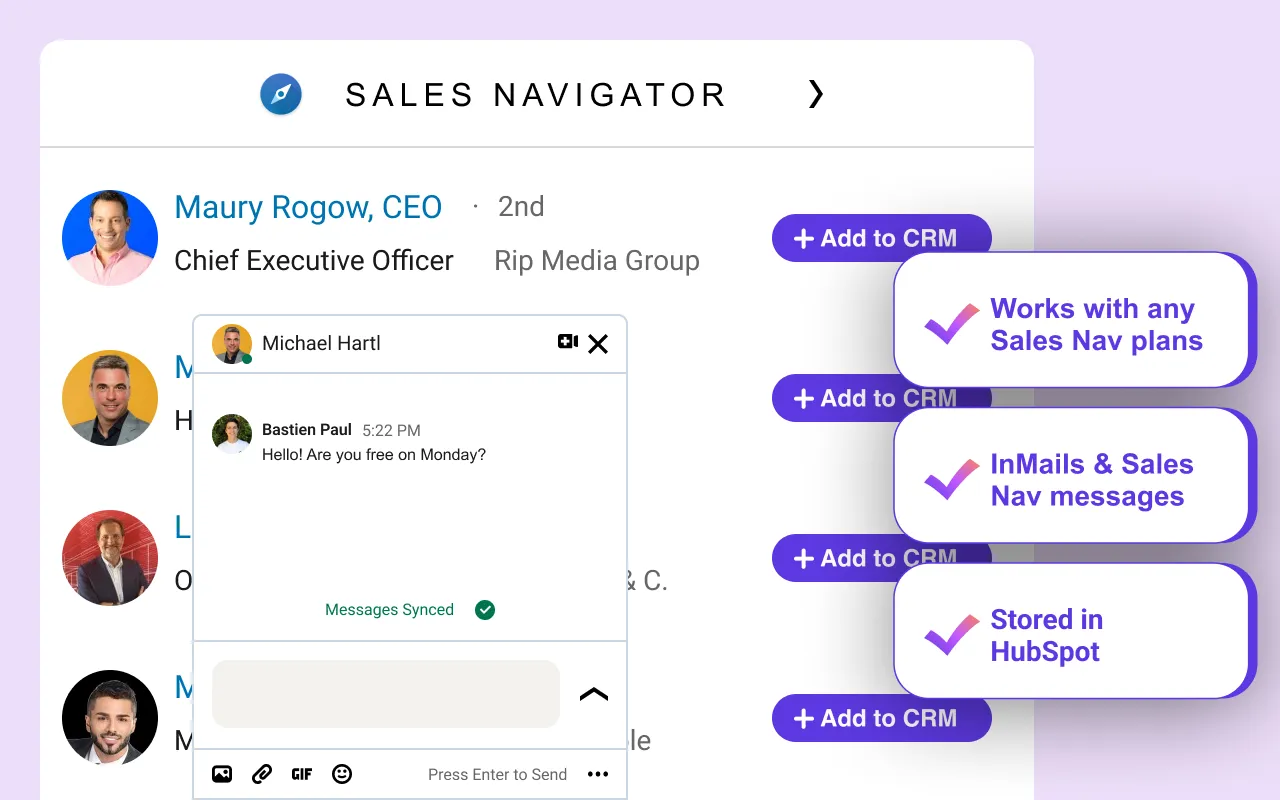Click the green Messages Synced checkmark
Viewport: 1280px width, 800px height.
tap(485, 610)
